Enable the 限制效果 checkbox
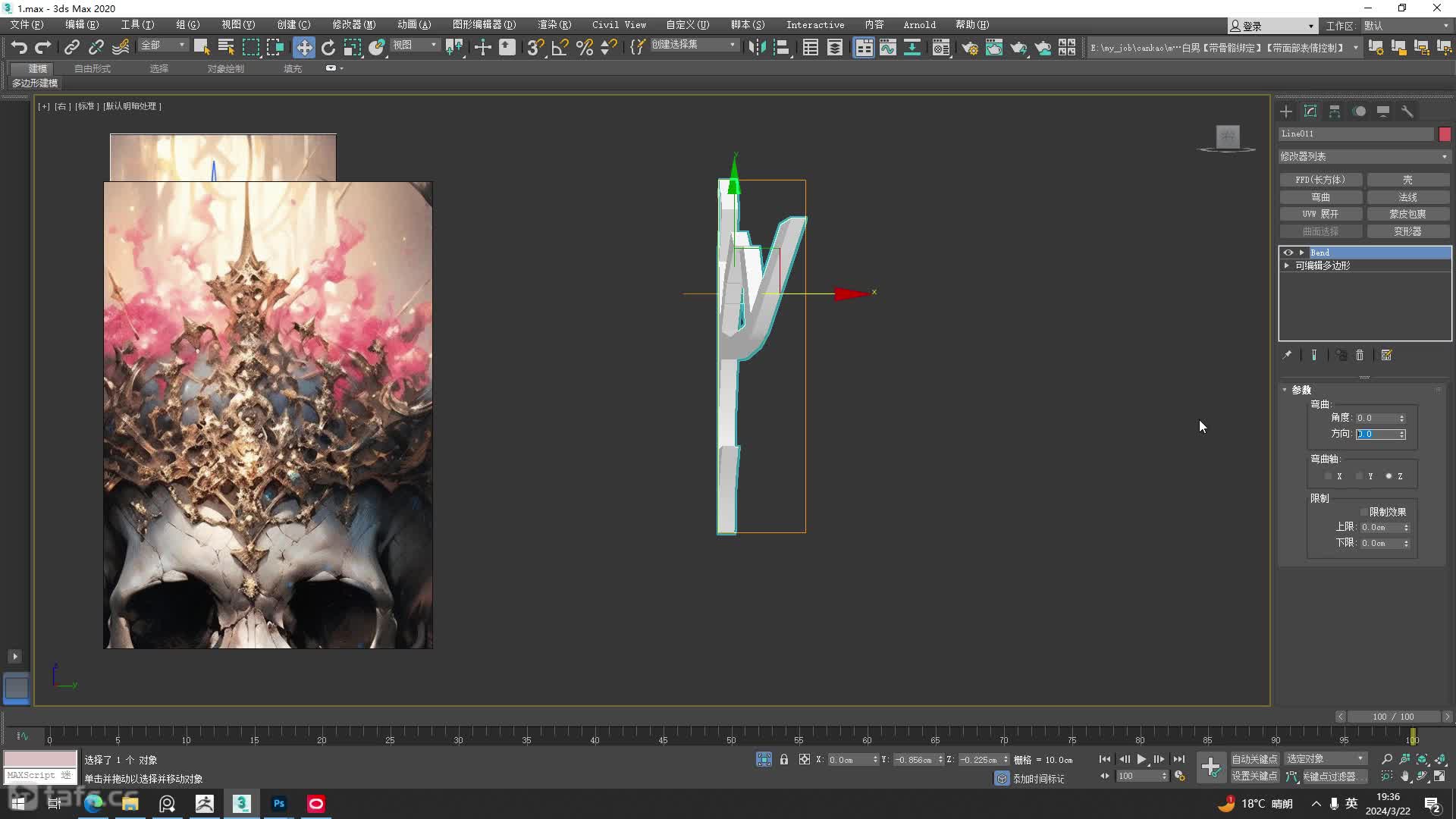 tap(1363, 512)
